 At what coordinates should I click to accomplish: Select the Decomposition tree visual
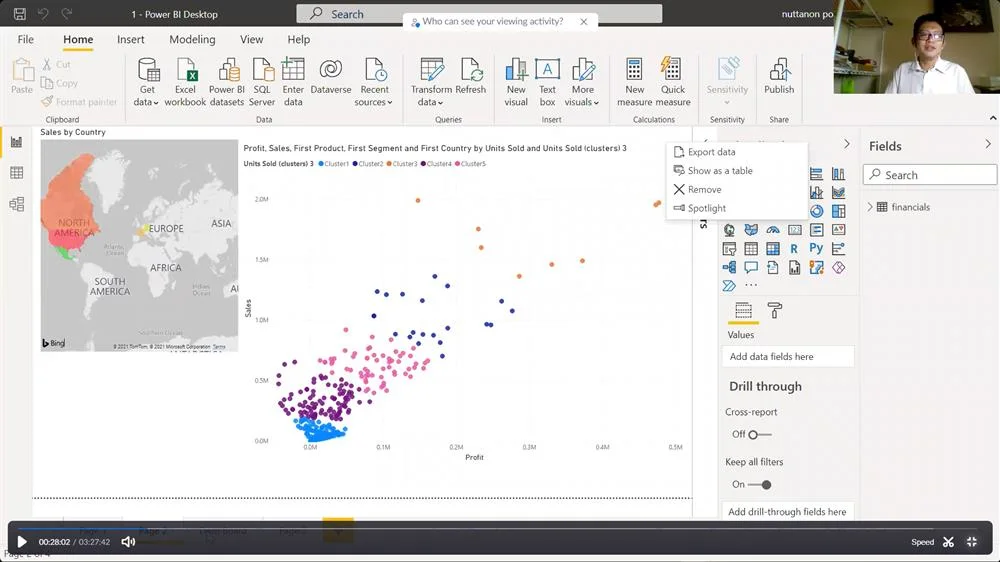coord(729,267)
